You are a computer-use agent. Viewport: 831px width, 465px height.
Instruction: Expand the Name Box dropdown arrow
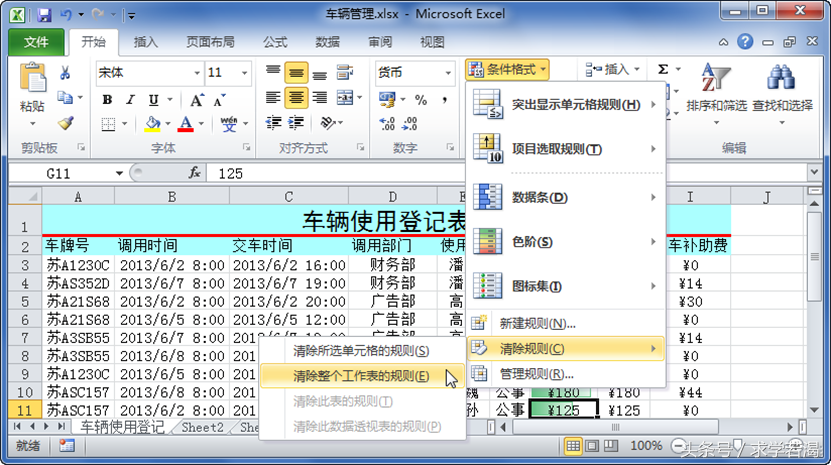[x=119, y=173]
